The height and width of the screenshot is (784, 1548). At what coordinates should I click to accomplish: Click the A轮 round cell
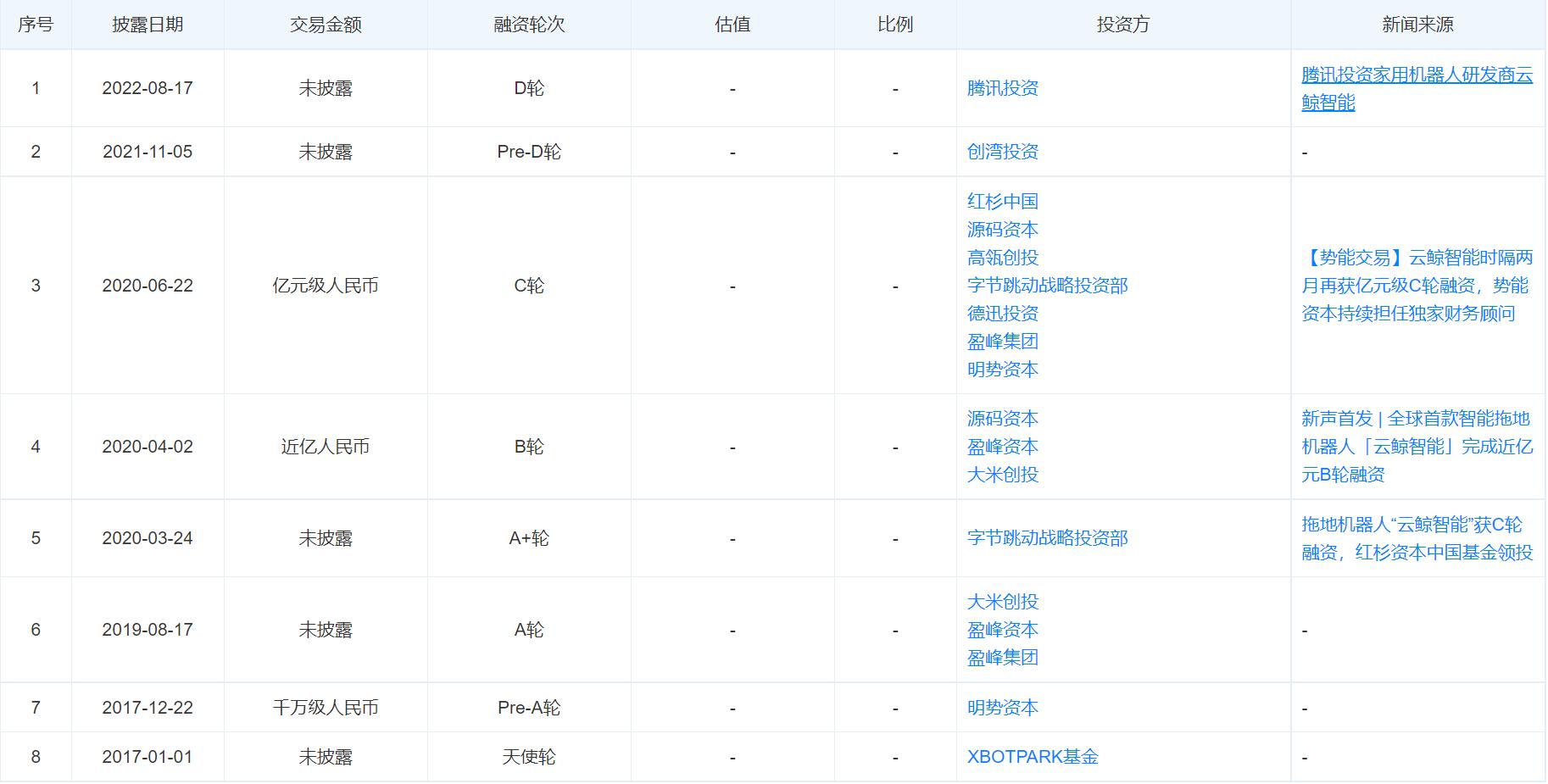point(529,630)
